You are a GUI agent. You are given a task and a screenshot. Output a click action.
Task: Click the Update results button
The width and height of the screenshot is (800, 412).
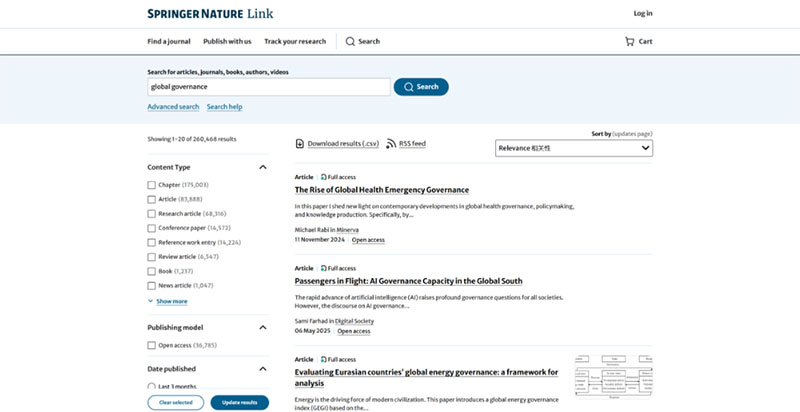point(239,402)
